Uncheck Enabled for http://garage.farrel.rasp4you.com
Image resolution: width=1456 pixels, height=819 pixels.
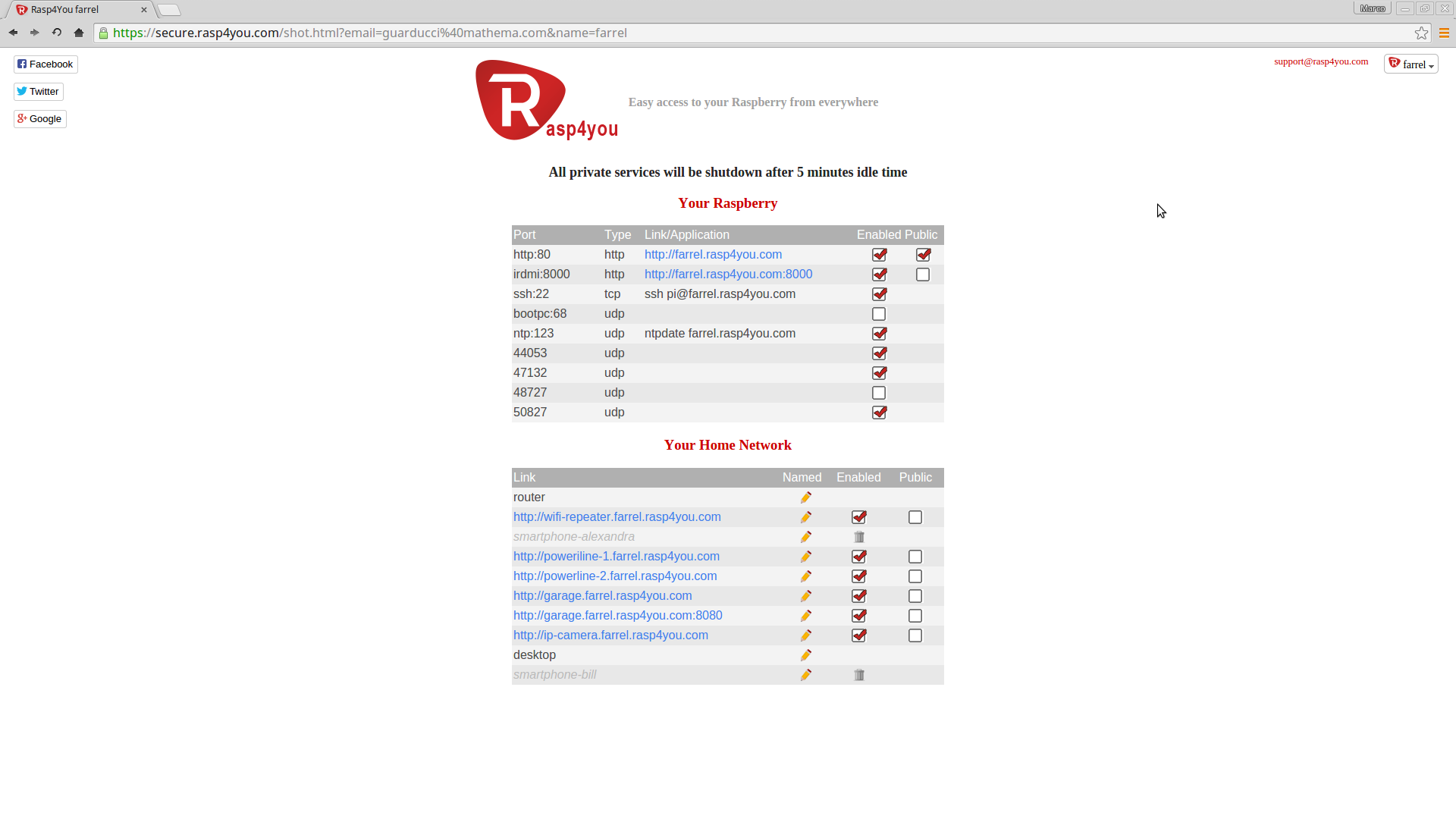tap(858, 596)
